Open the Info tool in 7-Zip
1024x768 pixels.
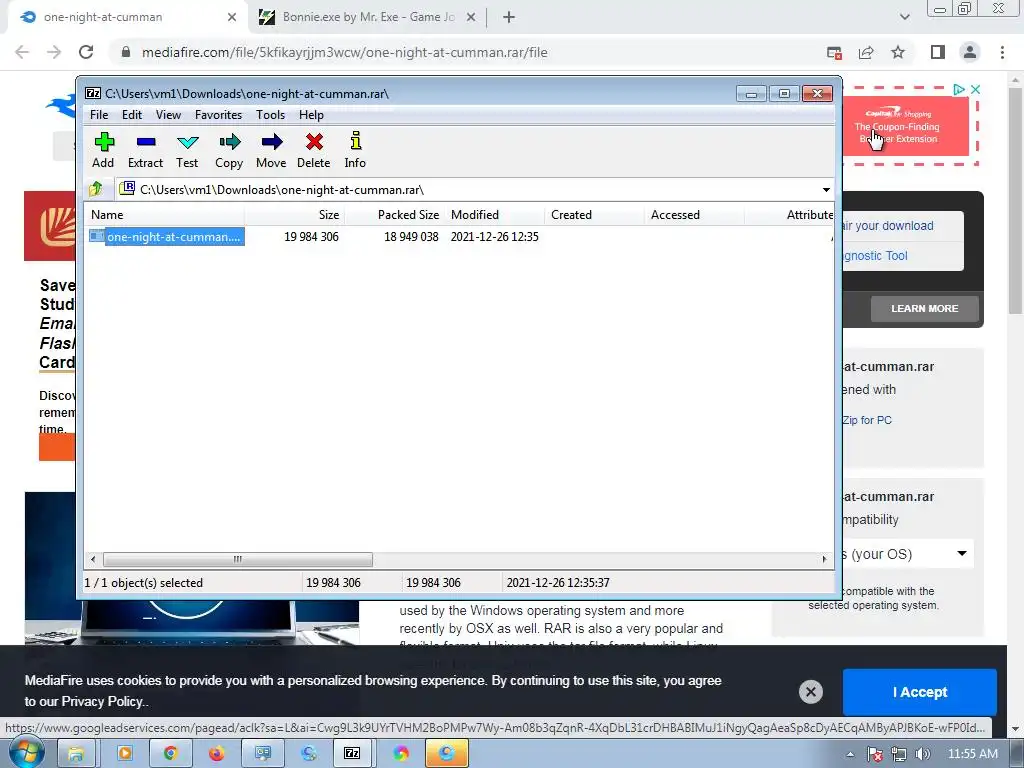pos(355,150)
